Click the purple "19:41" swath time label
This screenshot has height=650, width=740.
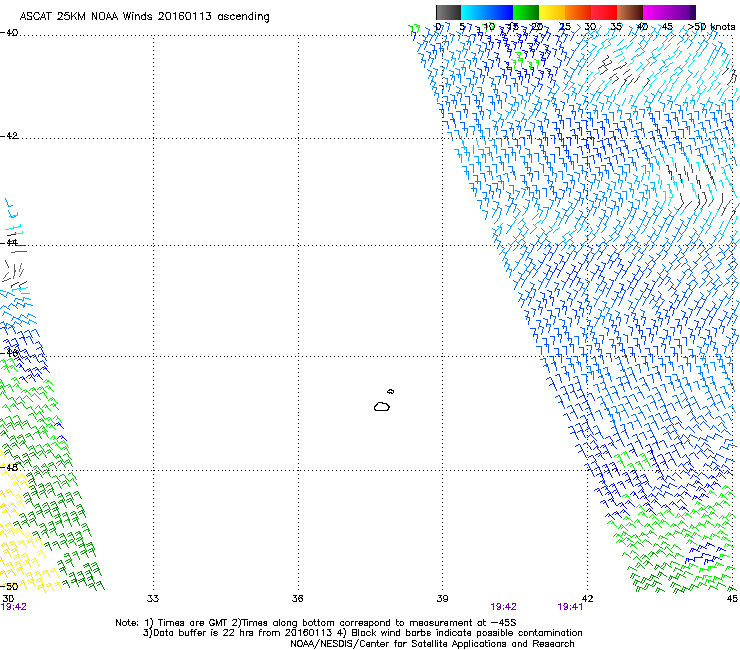click(570, 607)
